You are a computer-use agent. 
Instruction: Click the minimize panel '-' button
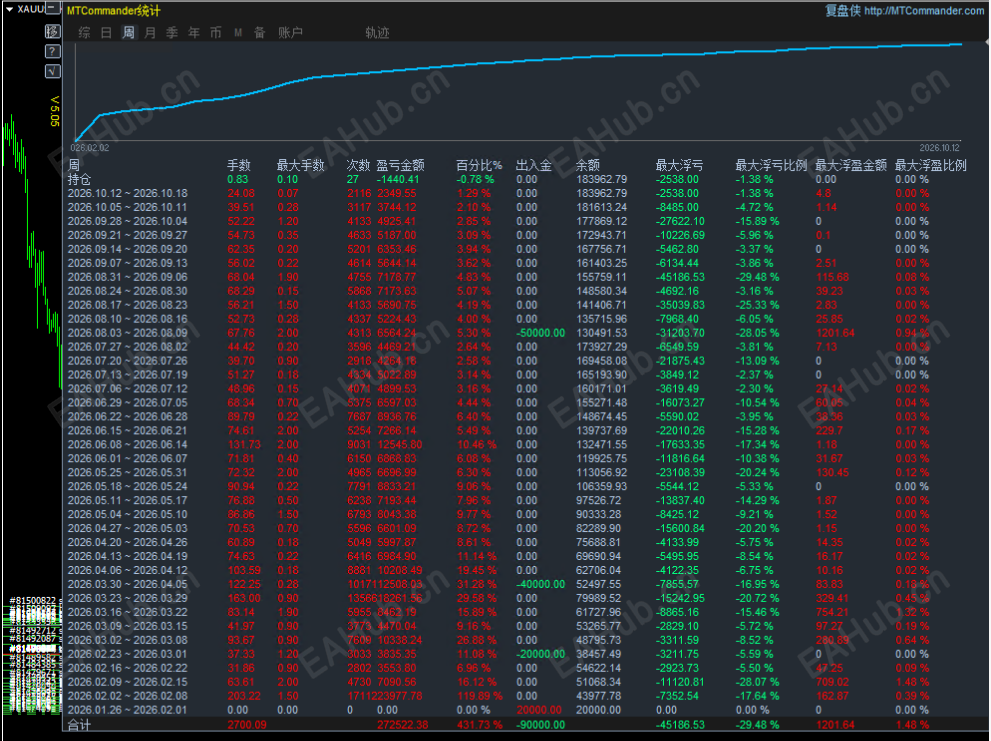[53, 9]
